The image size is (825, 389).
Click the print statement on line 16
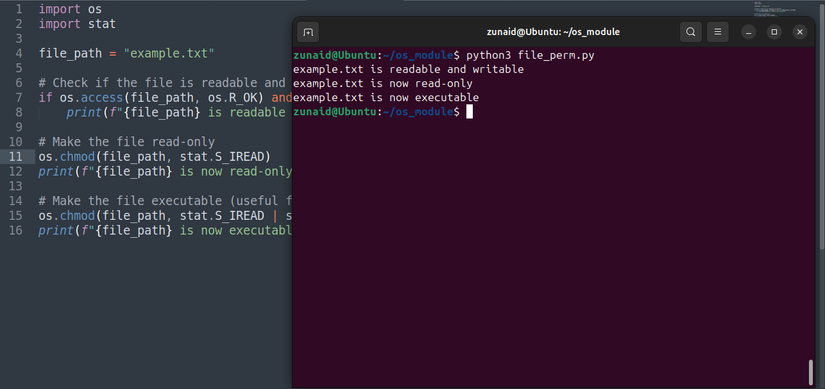tap(165, 230)
